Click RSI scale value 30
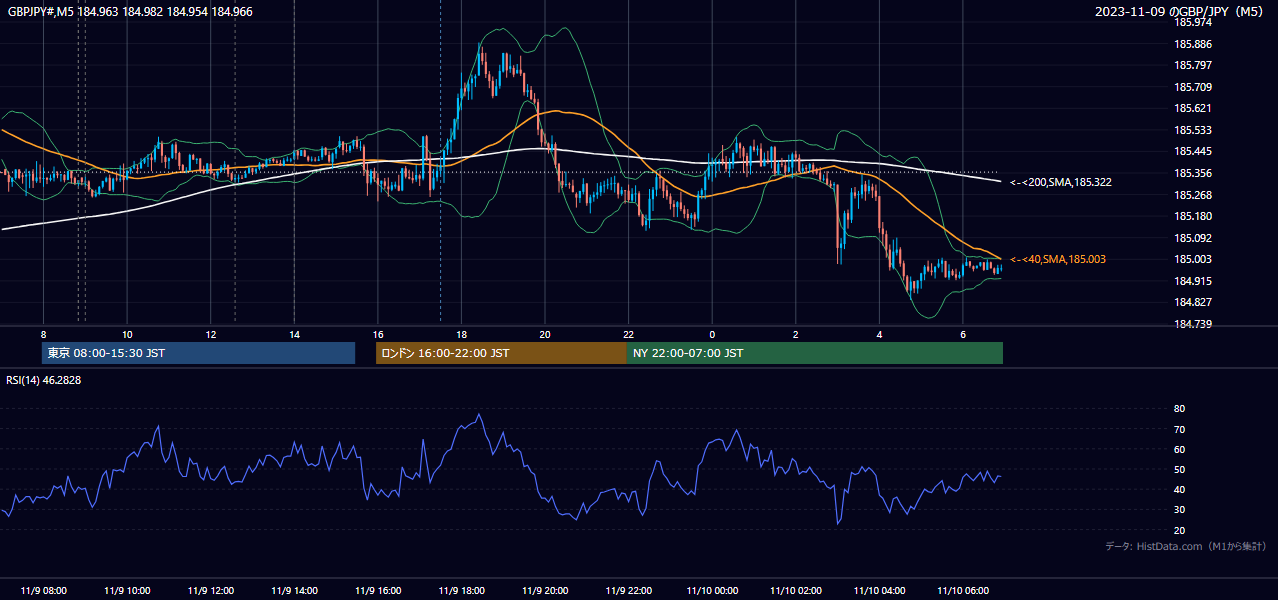Viewport: 1278px width, 600px height. (x=1179, y=510)
